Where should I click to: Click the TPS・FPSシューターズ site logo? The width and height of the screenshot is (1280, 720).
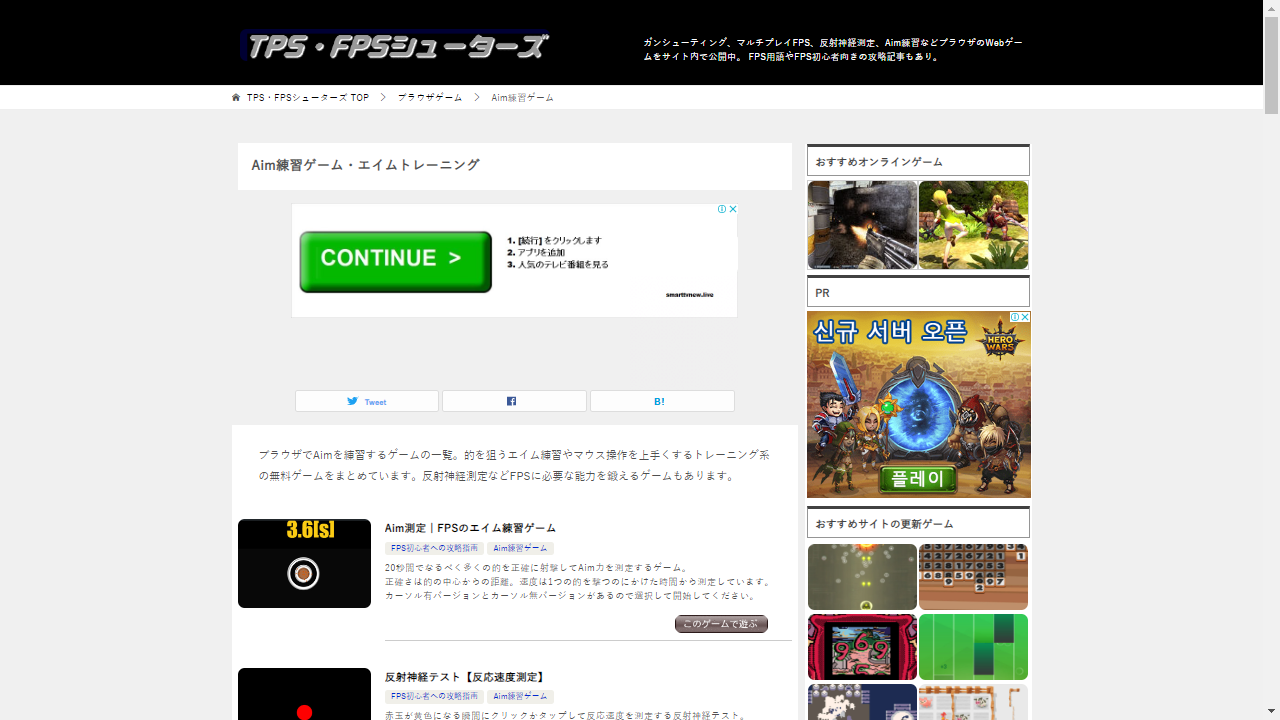click(x=394, y=46)
